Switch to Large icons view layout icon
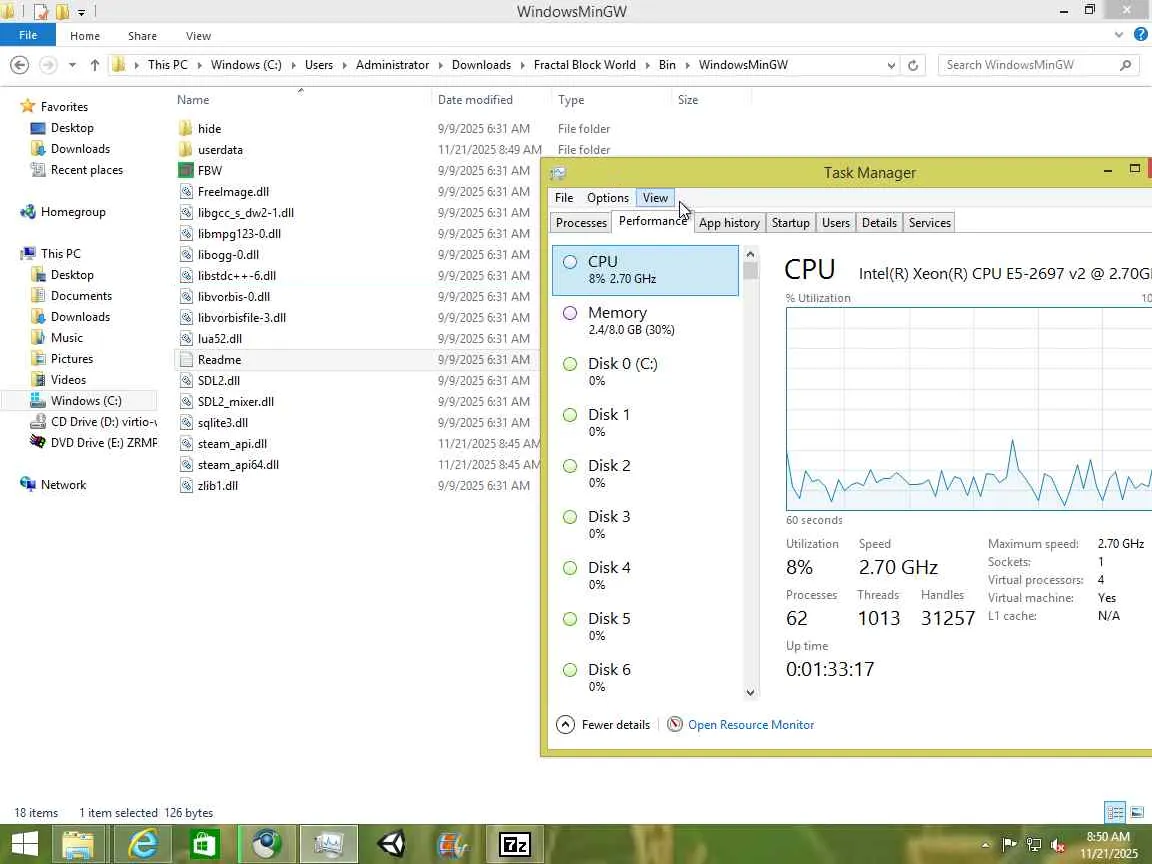The image size is (1152, 864). [1137, 813]
